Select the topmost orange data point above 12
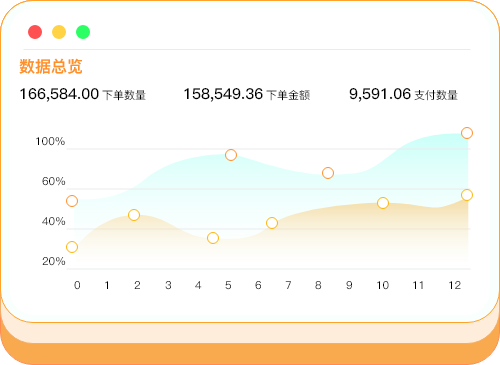The height and width of the screenshot is (365, 500). pyautogui.click(x=467, y=133)
